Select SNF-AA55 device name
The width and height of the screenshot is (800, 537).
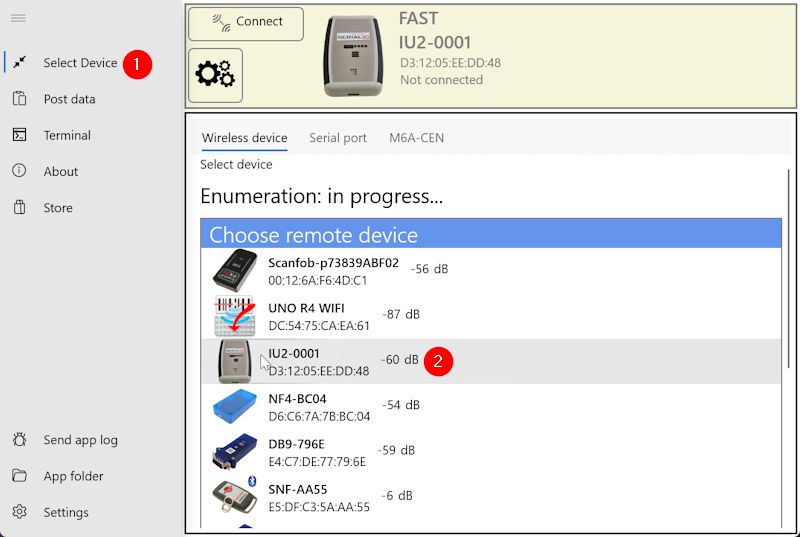tap(297, 490)
